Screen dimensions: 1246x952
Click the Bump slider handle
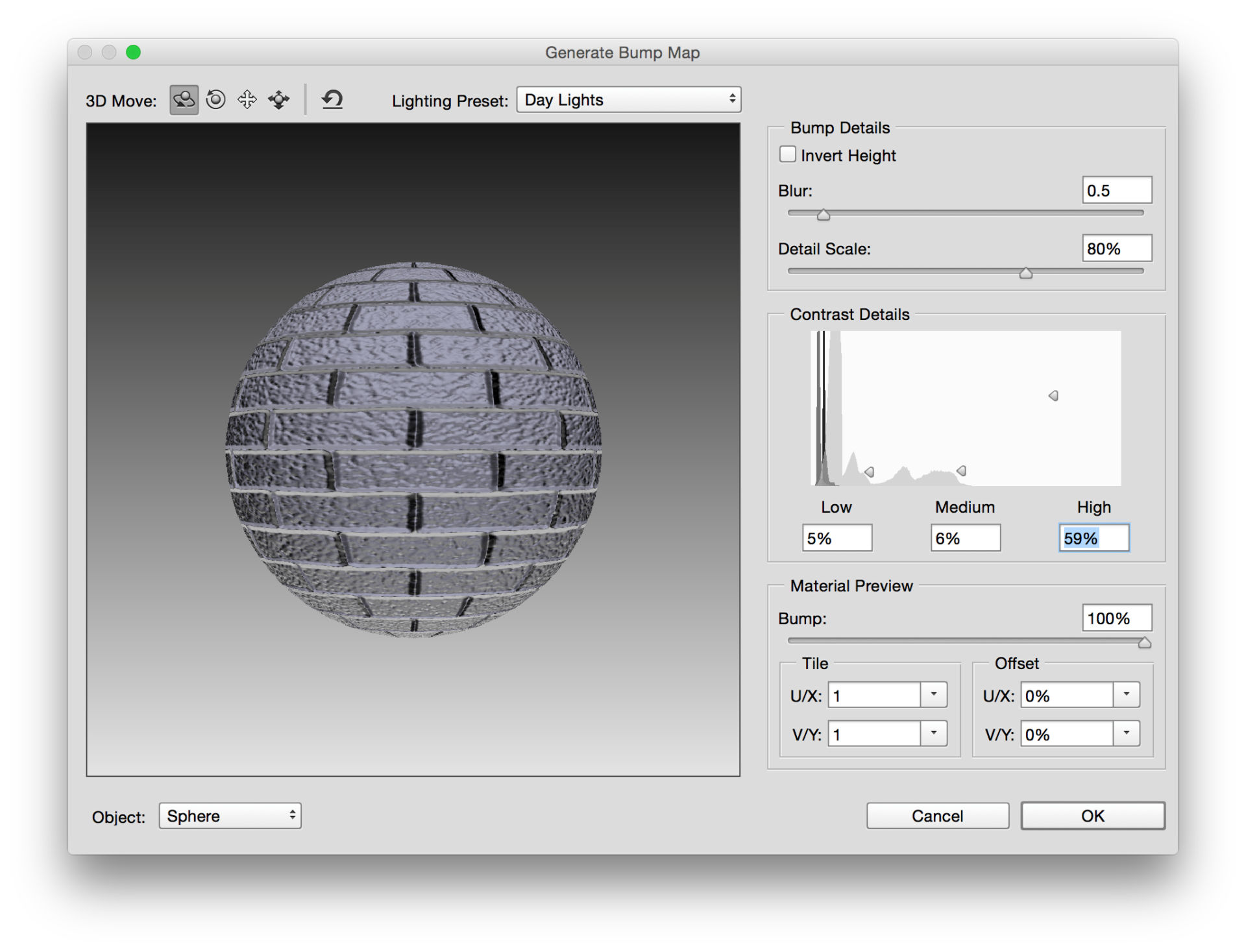point(1145,642)
